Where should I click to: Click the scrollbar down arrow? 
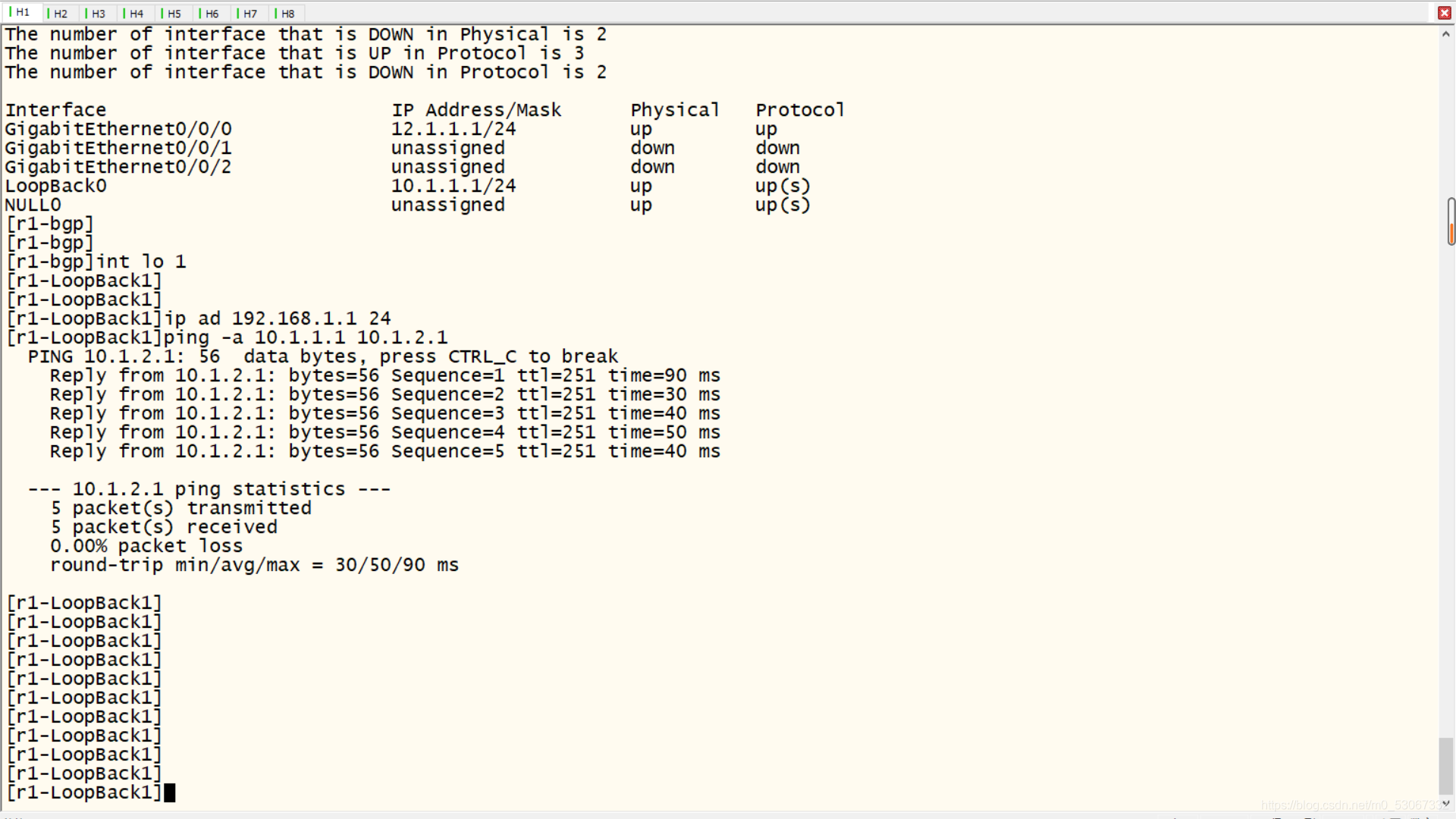(1446, 803)
